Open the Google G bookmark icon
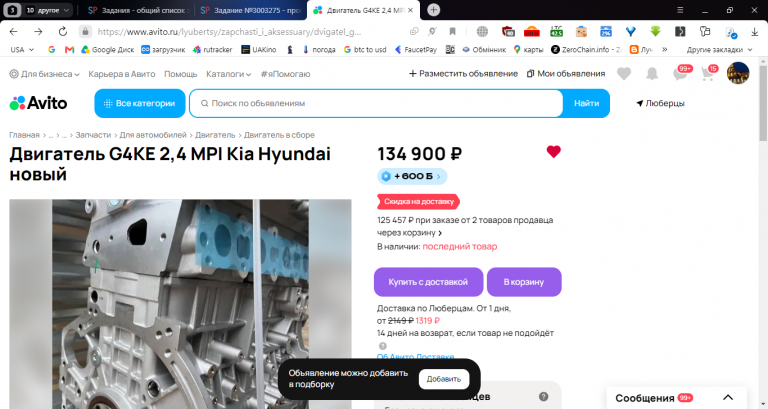The width and height of the screenshot is (768, 409). pyautogui.click(x=51, y=49)
